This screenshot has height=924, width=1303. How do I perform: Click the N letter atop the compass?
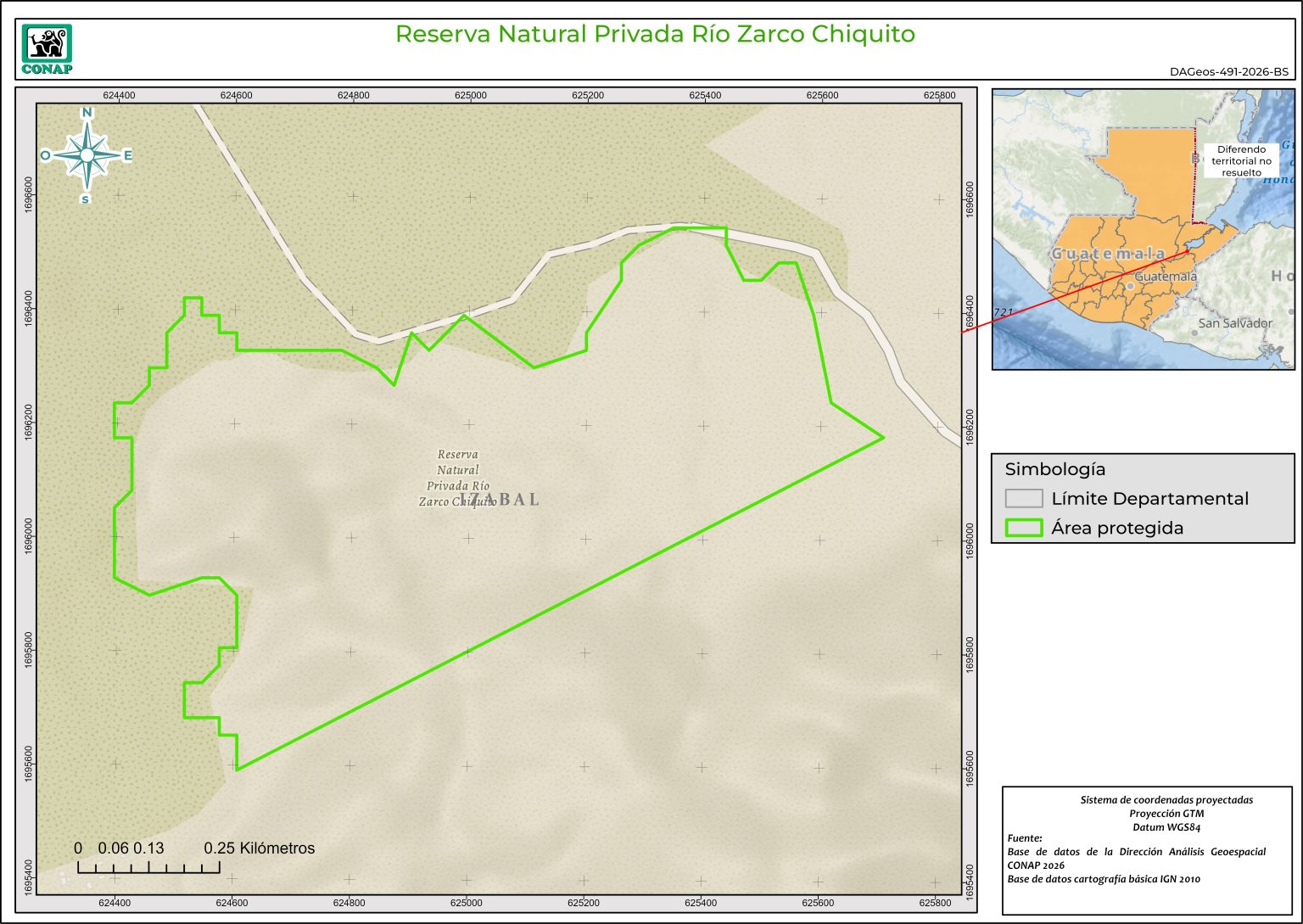[x=87, y=113]
